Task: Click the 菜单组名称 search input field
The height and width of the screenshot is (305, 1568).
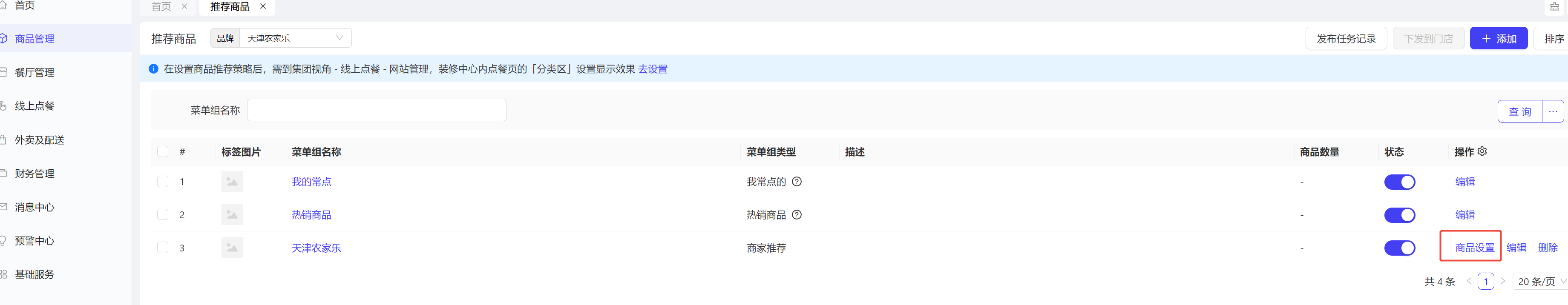Action: (x=377, y=110)
